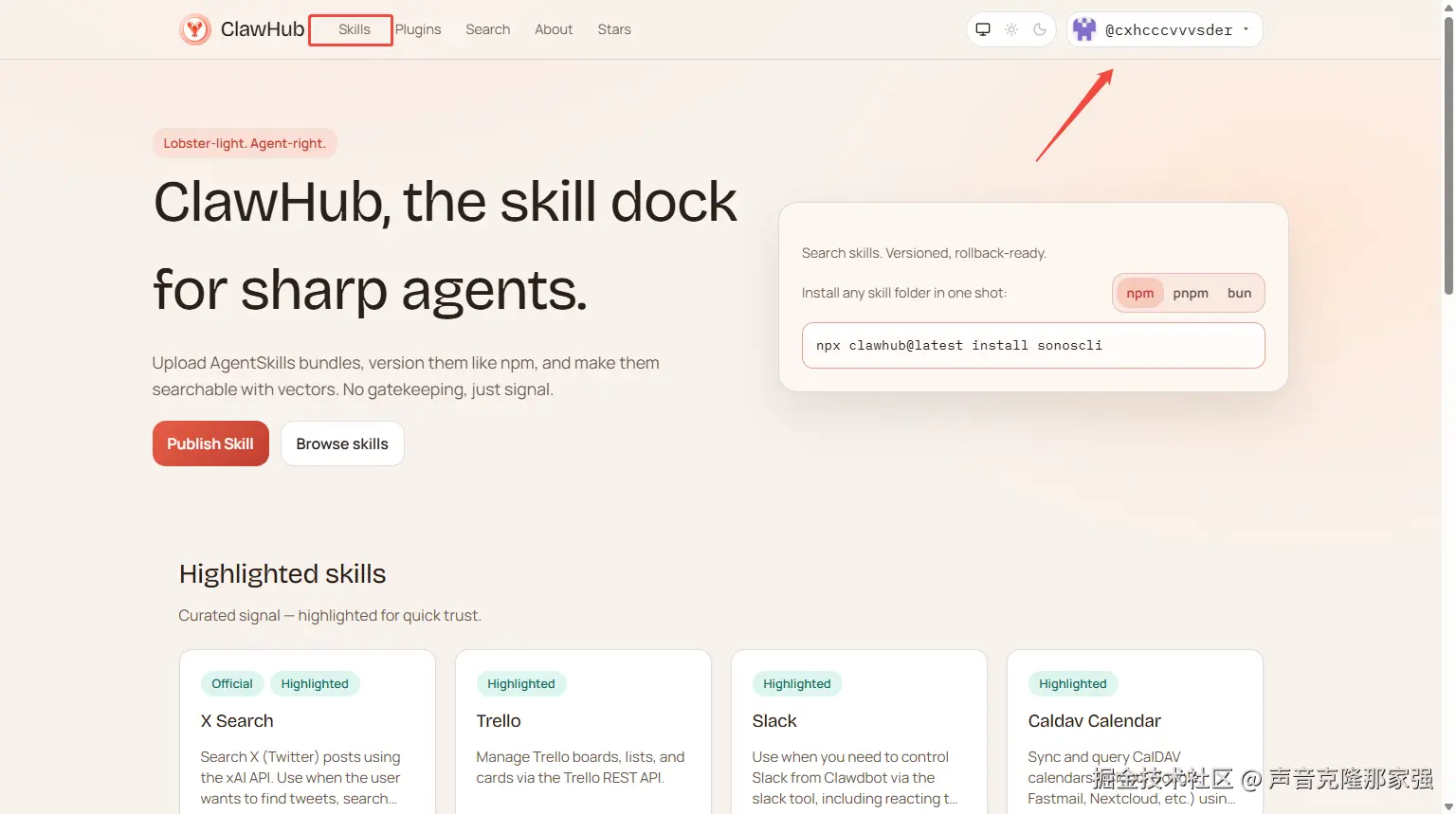Open the Search nav item
The width and height of the screenshot is (1456, 814).
pos(488,29)
